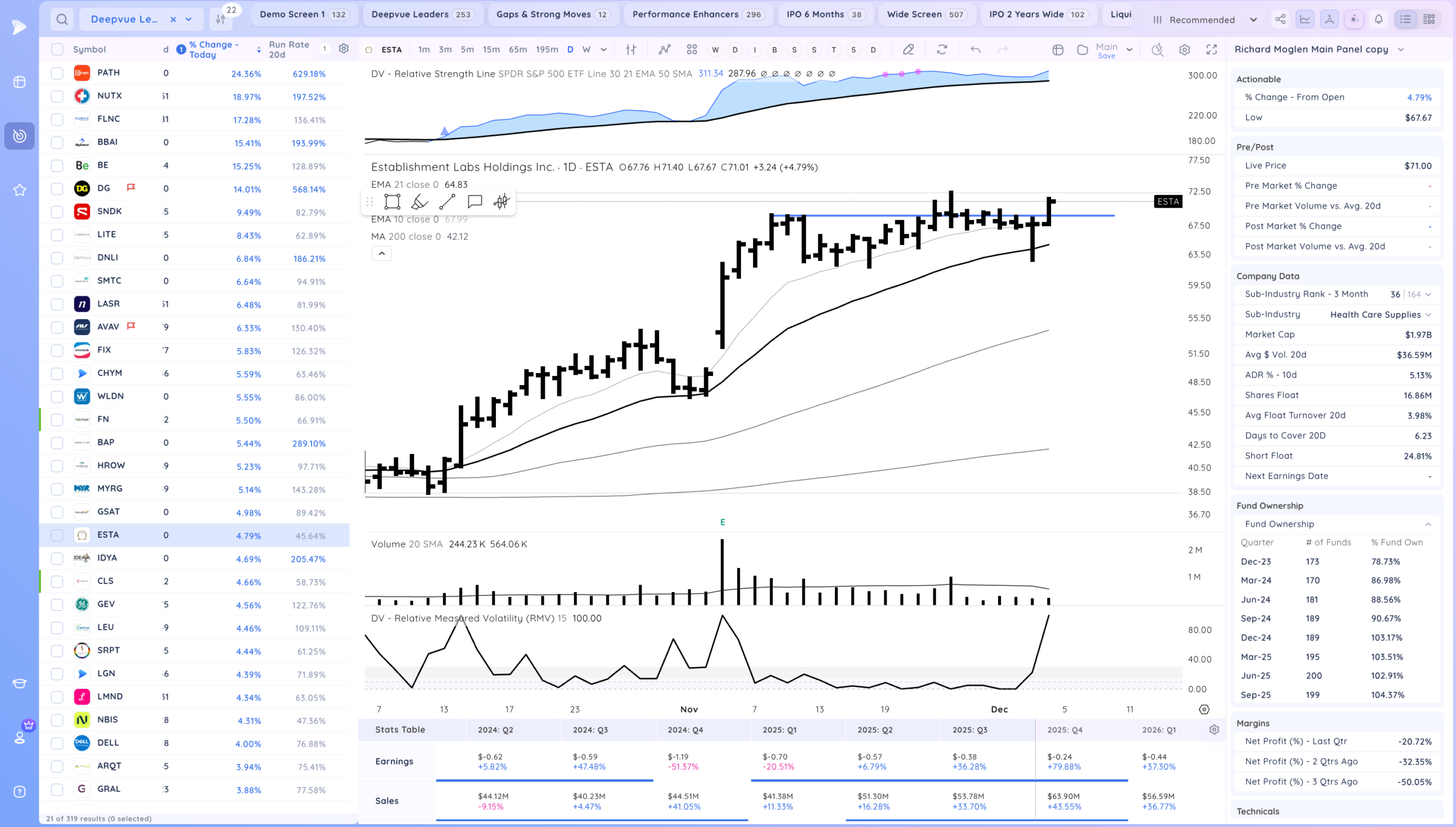The image size is (1456, 827).
Task: Click the chart fullscreen icon
Action: (x=1211, y=49)
